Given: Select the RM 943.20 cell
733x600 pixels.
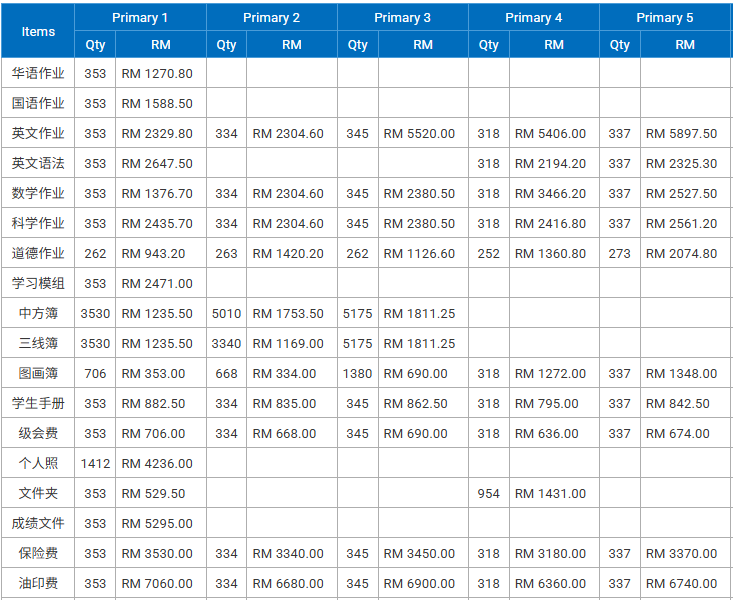Looking at the screenshot, I should tap(161, 253).
